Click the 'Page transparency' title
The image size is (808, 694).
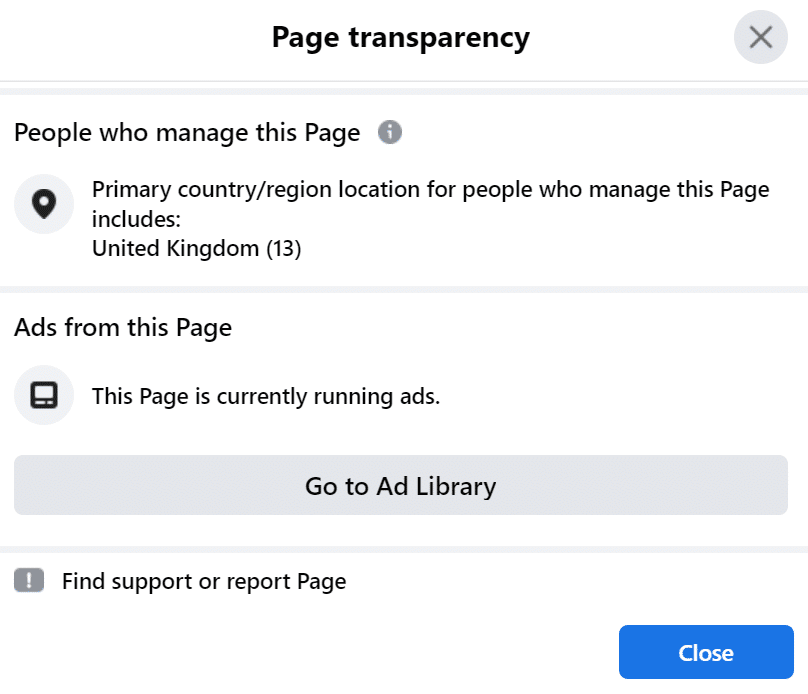click(x=400, y=37)
